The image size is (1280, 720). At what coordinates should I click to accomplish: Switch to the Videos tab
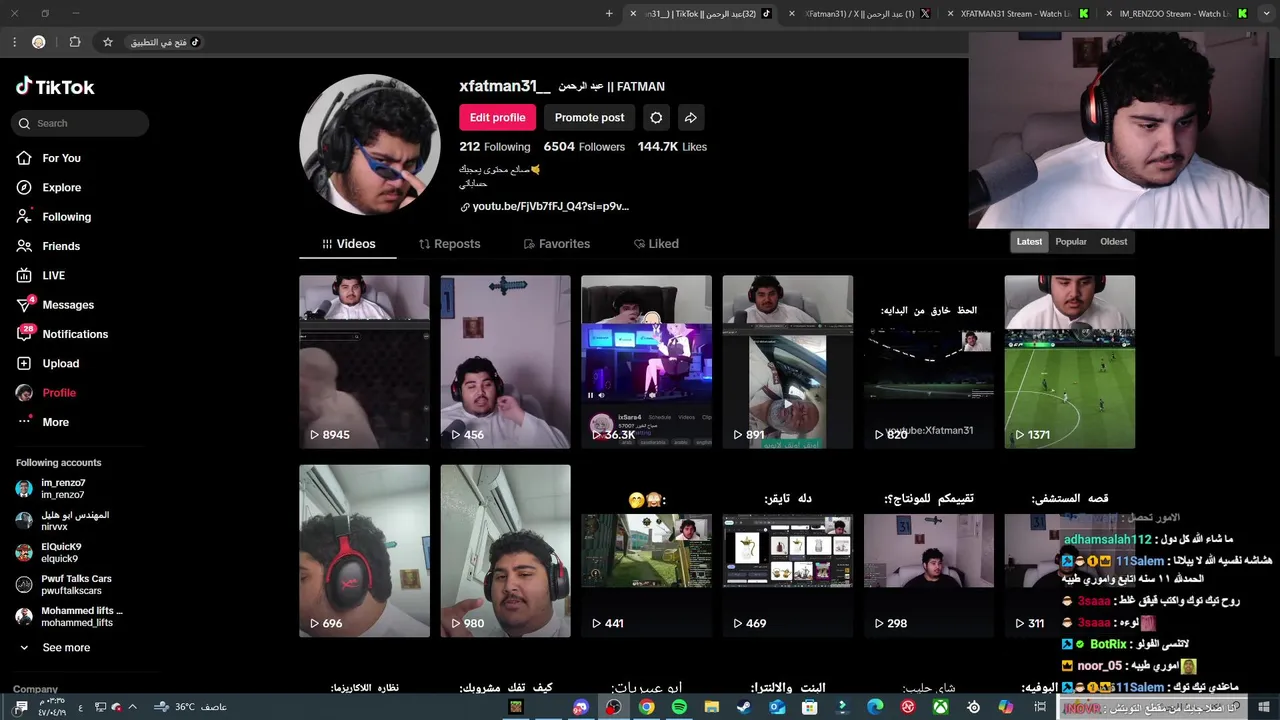point(348,244)
